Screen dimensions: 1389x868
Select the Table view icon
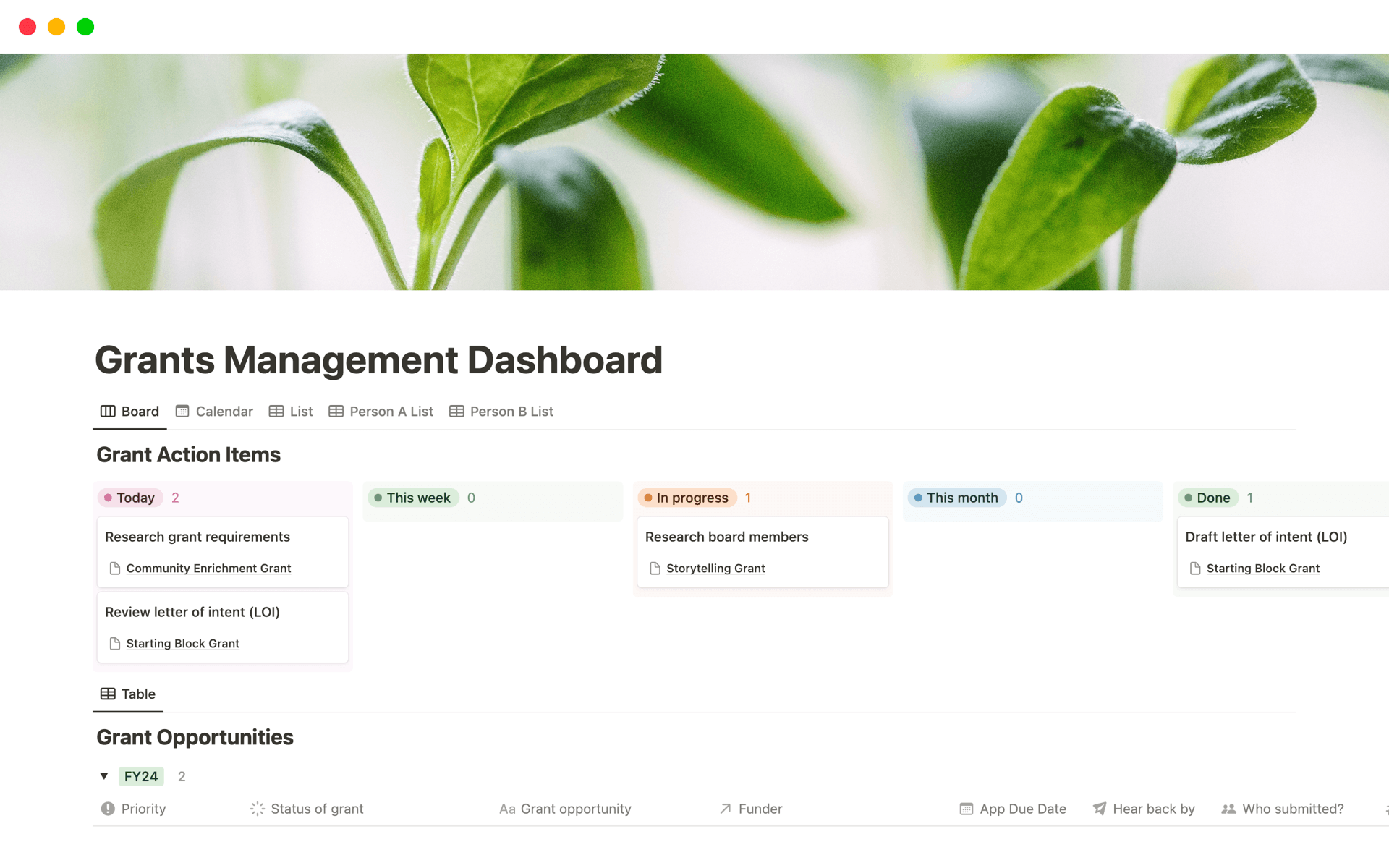click(x=107, y=694)
